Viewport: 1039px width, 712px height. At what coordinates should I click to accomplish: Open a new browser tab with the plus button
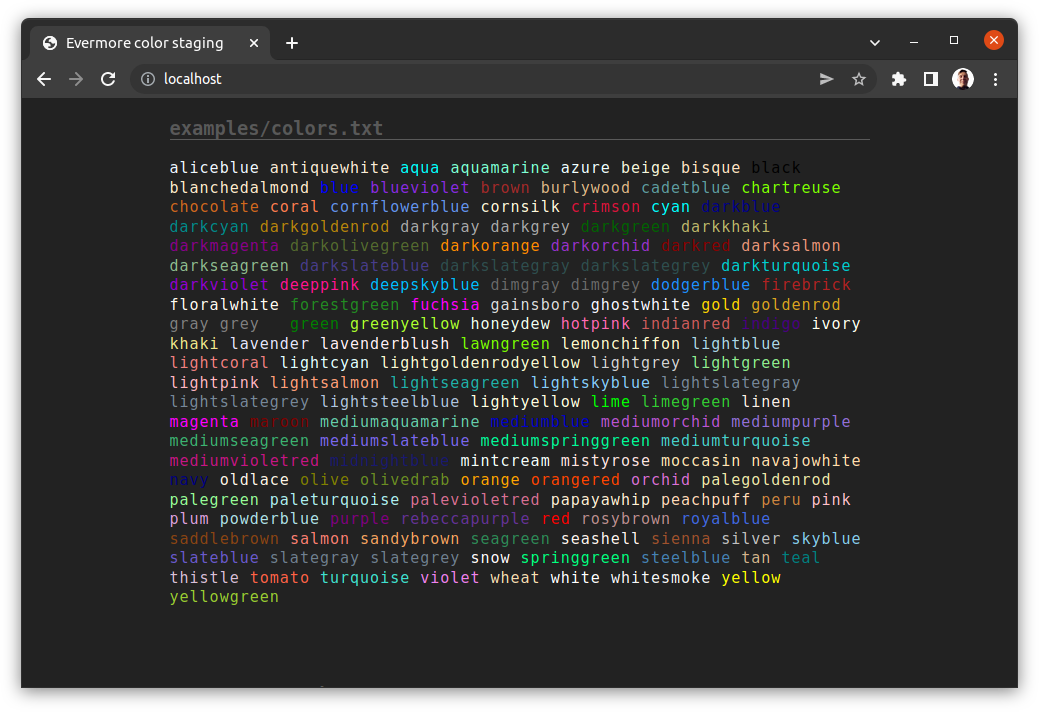[x=291, y=42]
